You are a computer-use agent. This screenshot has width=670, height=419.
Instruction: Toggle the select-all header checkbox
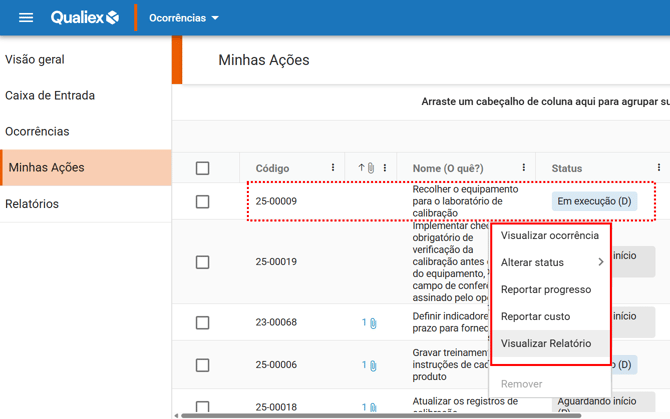[x=203, y=168]
